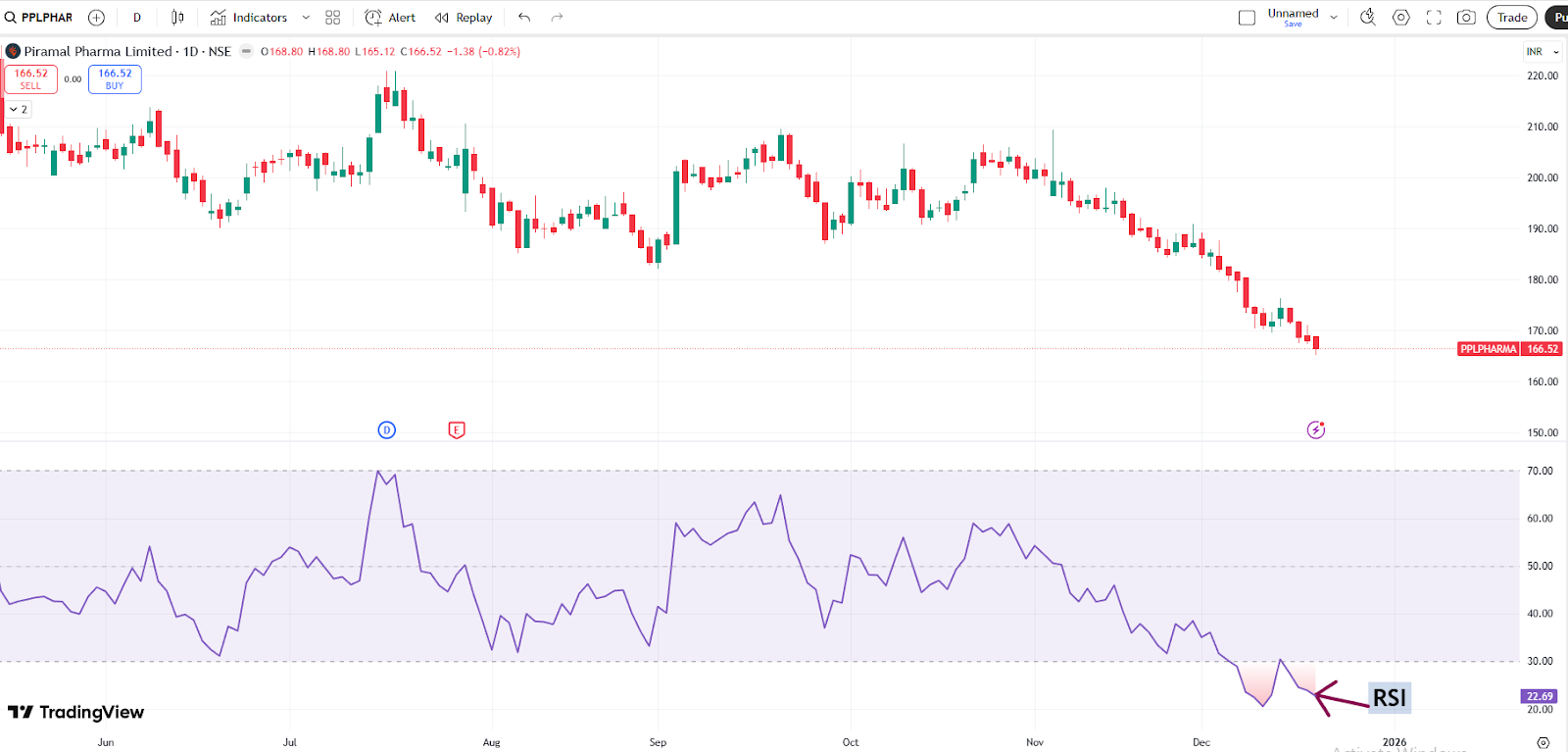This screenshot has height=752, width=1568.
Task: Click the add symbol plus icon
Action: pos(96,18)
